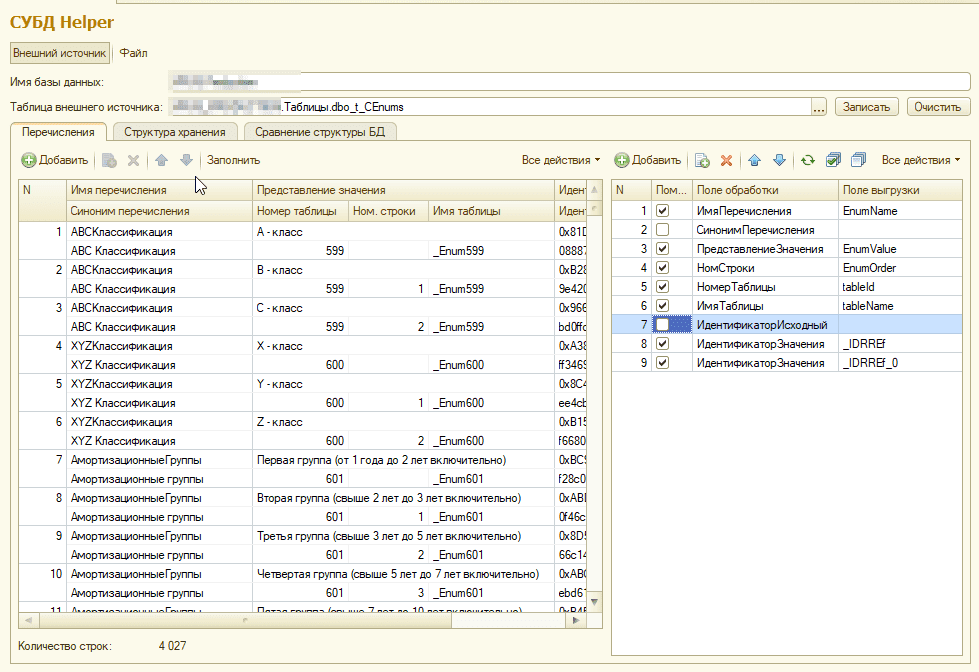Toggle checkbox in the _IDRREf row
This screenshot has height=672, width=979.
662,344
